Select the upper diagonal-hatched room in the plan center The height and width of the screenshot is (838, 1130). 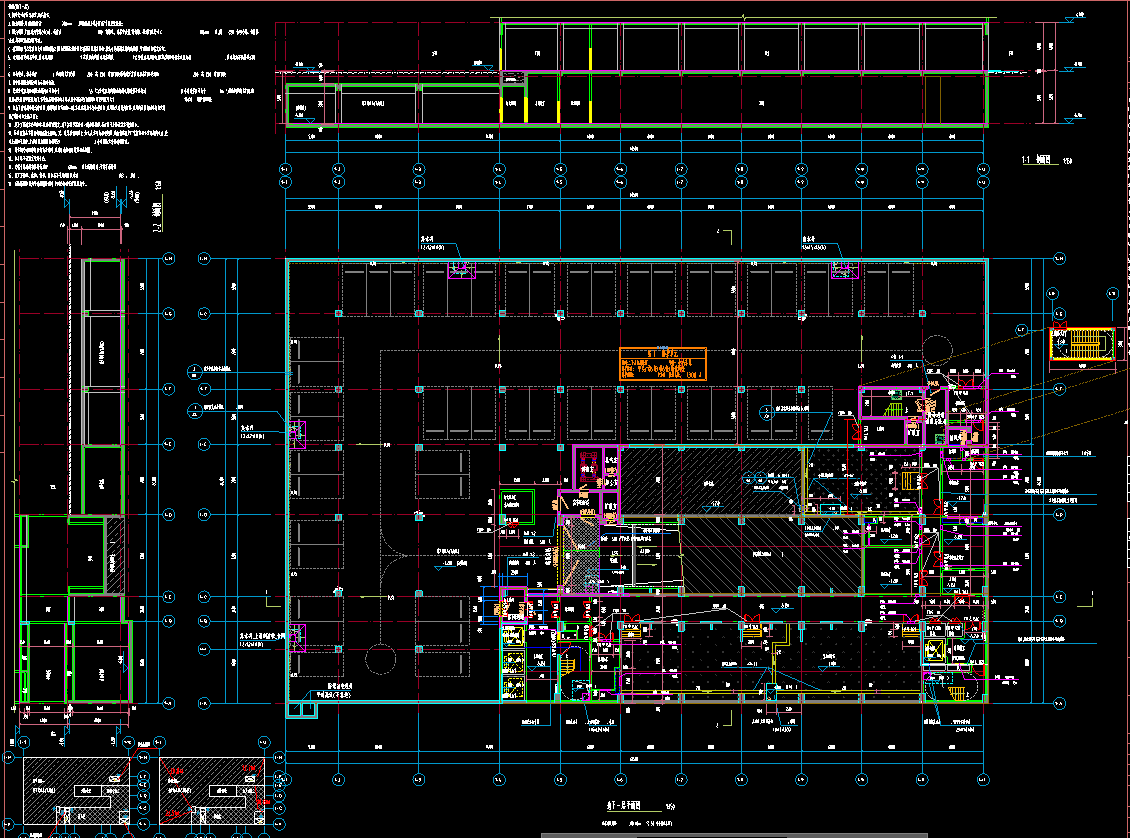pos(710,482)
